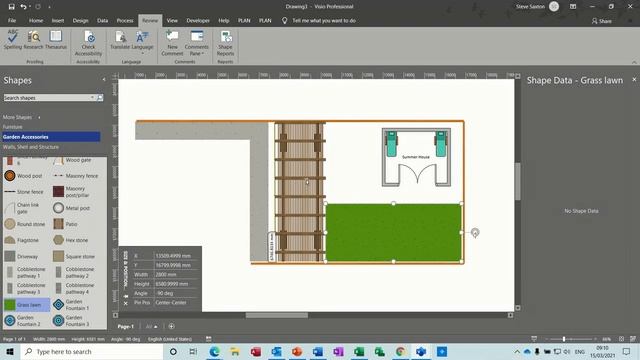Image resolution: width=640 pixels, height=360 pixels.
Task: Run the Spelling check
Action: click(13, 40)
